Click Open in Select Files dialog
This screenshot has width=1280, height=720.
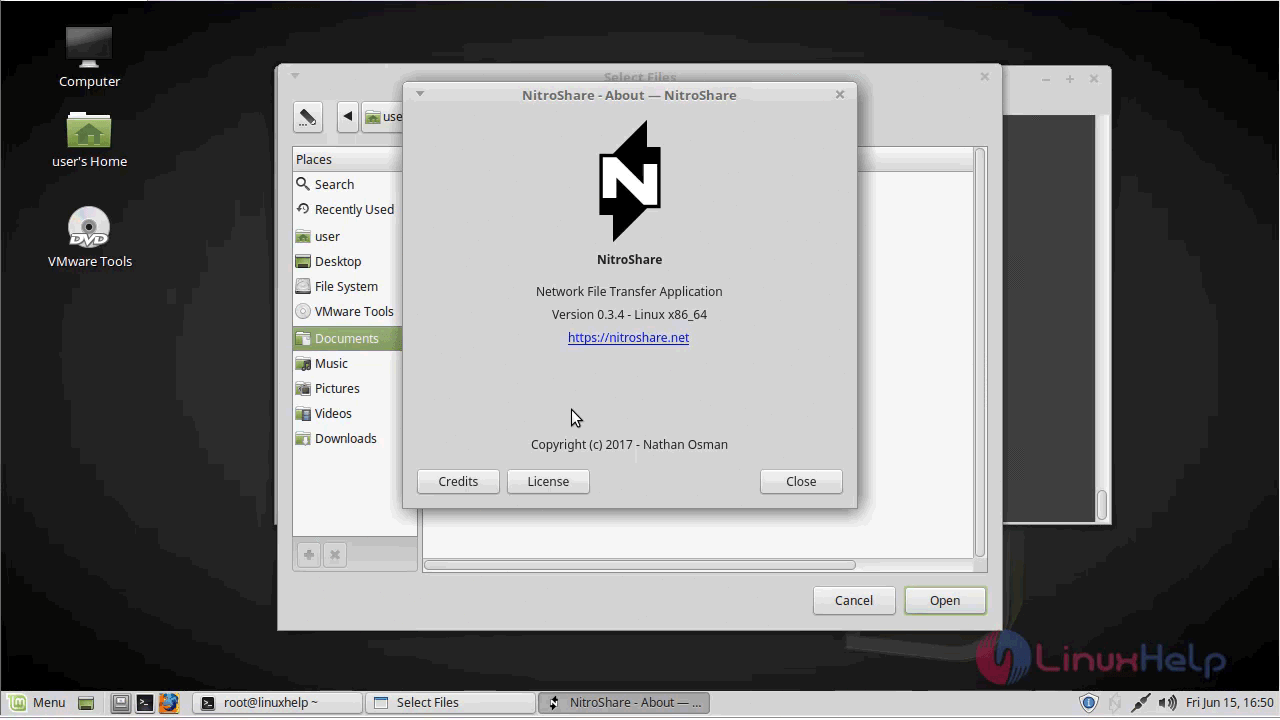[x=945, y=600]
